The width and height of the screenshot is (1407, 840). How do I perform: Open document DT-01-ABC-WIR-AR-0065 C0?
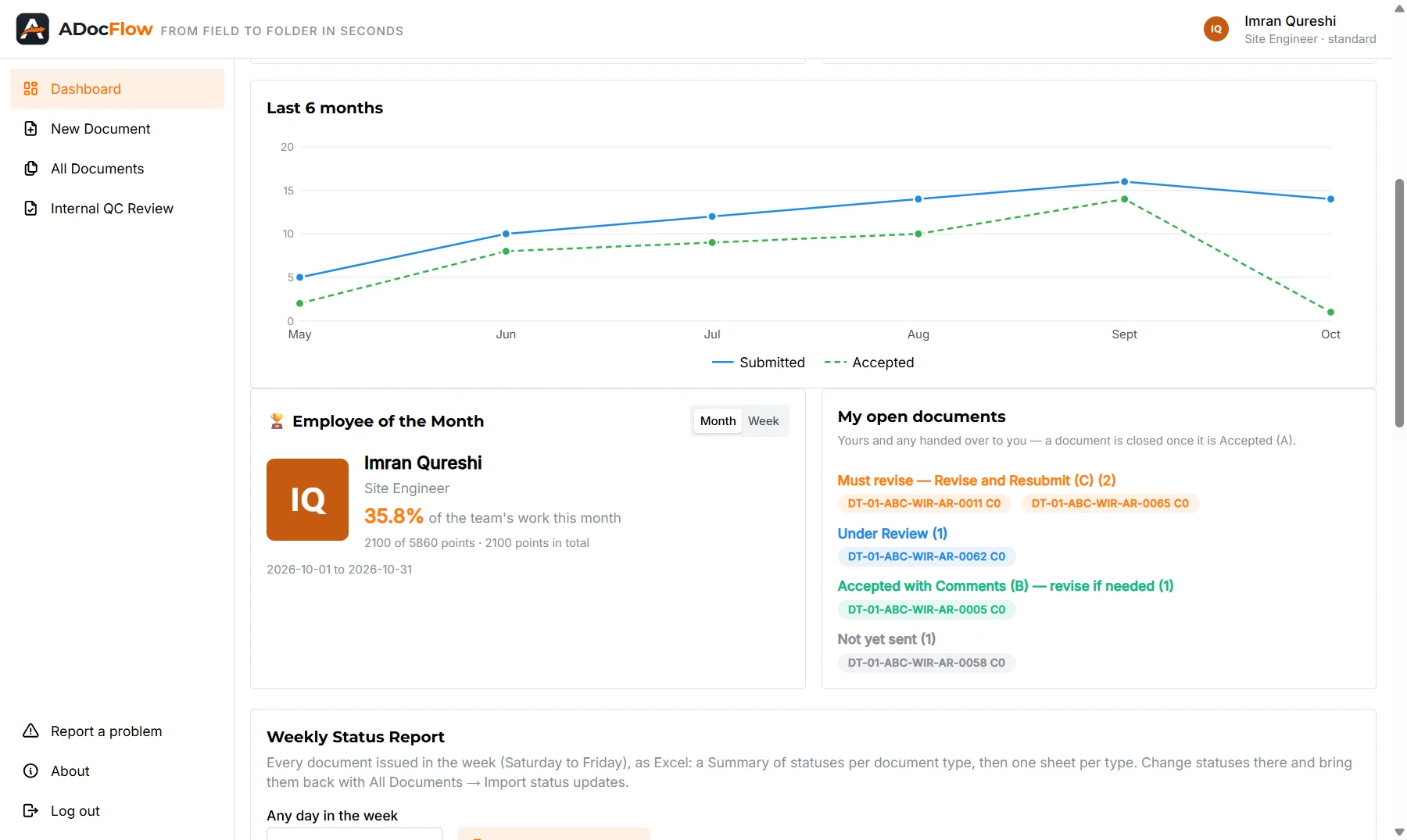[1110, 503]
